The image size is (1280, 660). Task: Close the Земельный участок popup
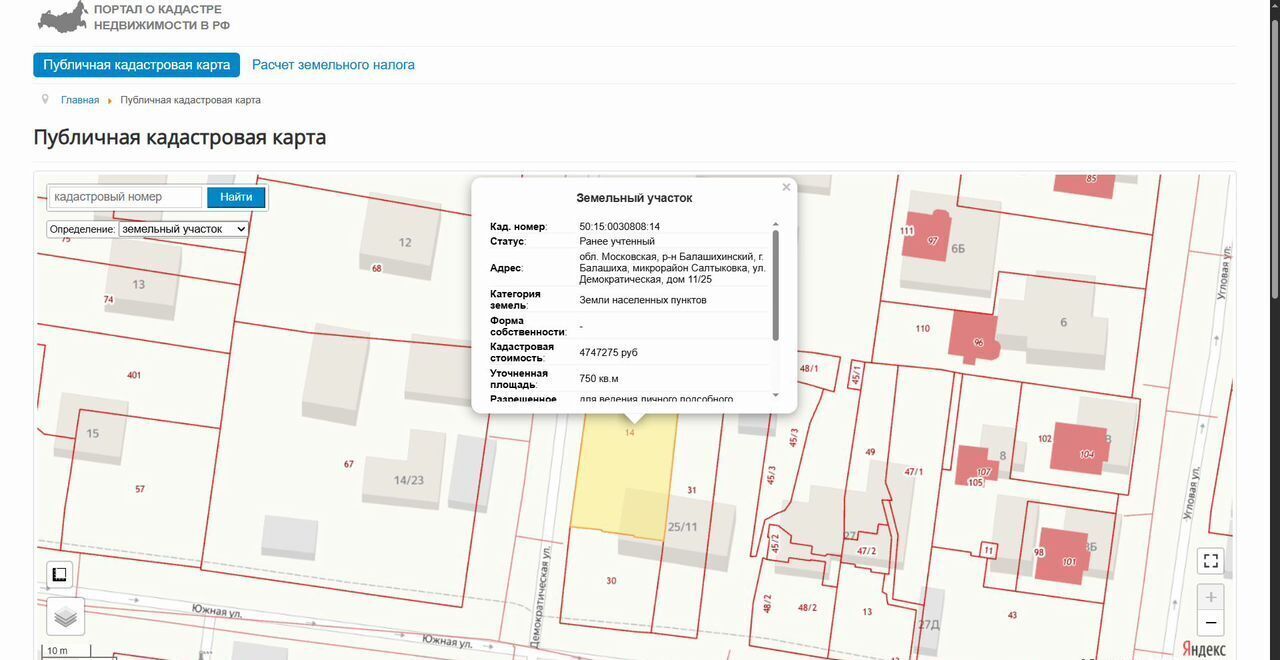click(x=786, y=187)
